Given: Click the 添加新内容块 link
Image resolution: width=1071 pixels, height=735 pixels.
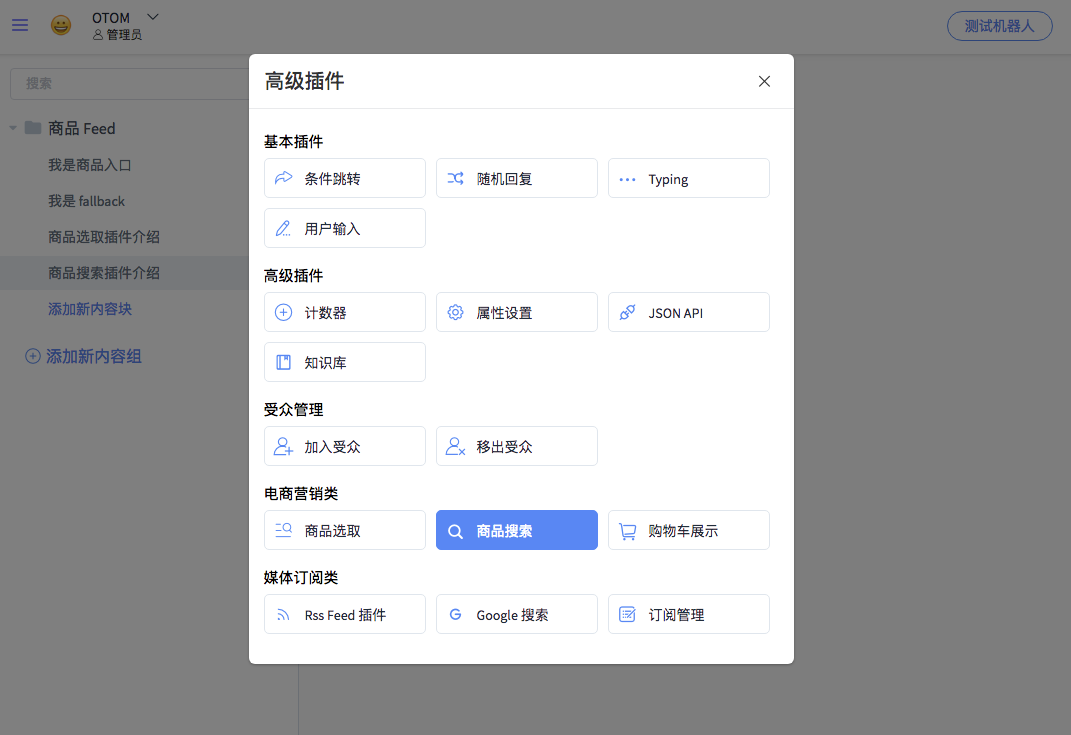Looking at the screenshot, I should tap(89, 309).
